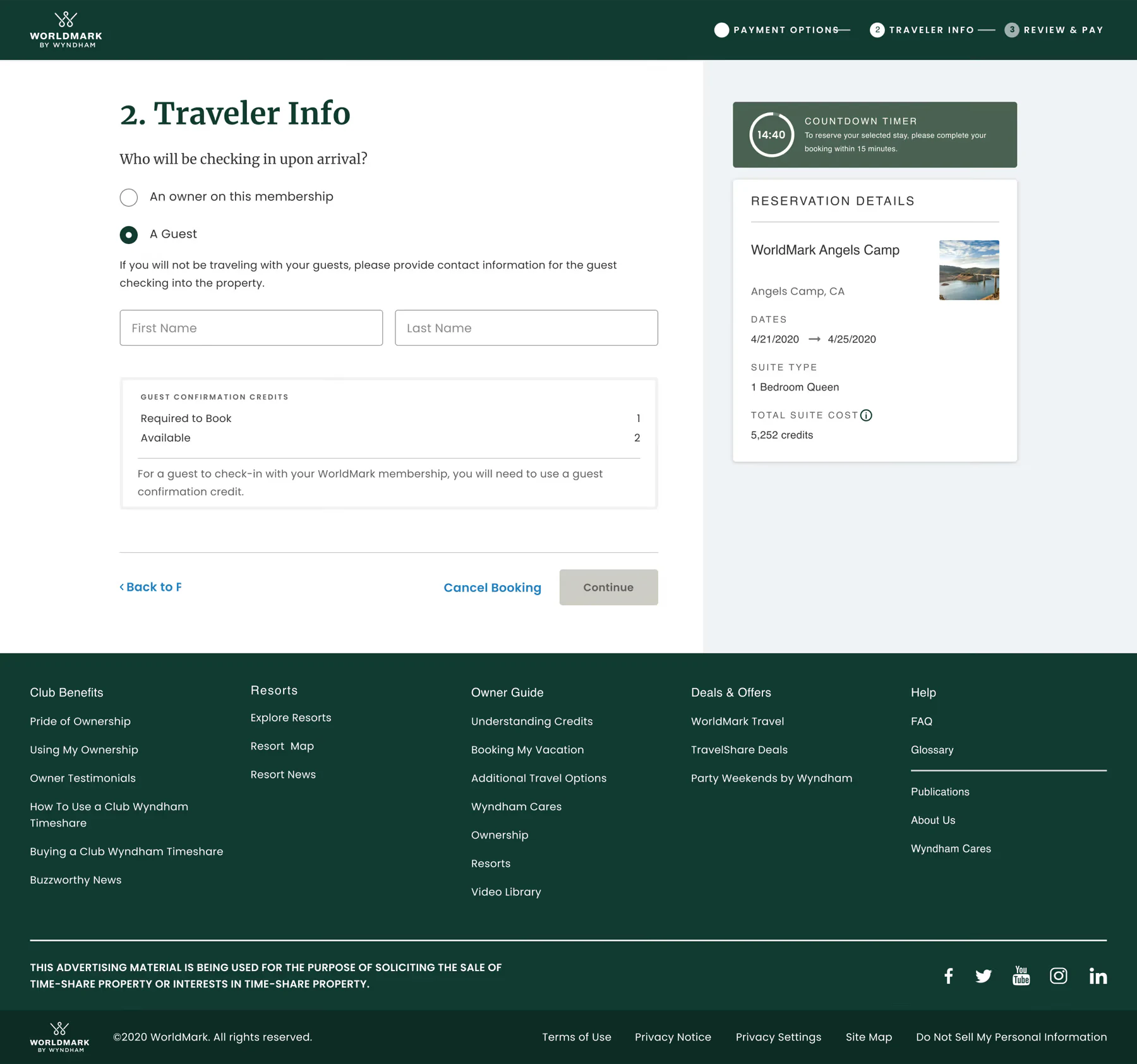Click Club Benefits footer heading
Screen dimensions: 1137x1064
click(66, 692)
